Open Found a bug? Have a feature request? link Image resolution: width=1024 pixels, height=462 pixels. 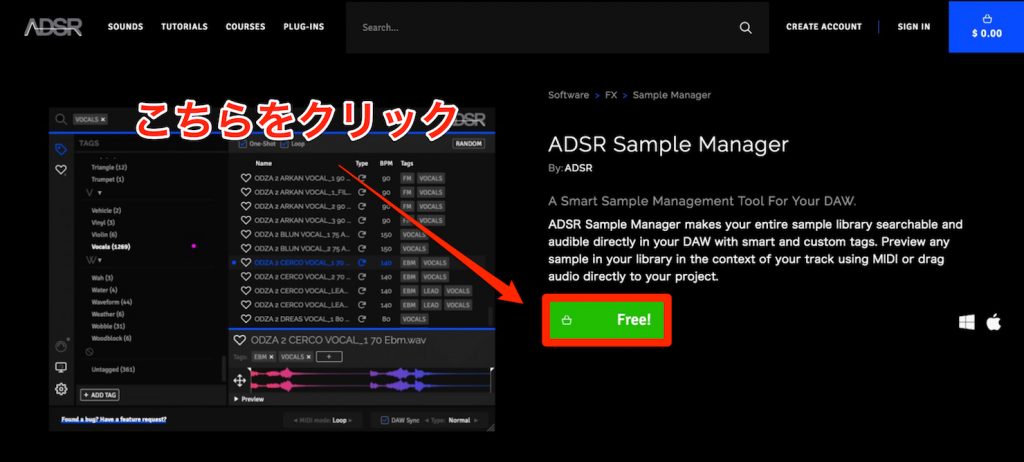[114, 419]
